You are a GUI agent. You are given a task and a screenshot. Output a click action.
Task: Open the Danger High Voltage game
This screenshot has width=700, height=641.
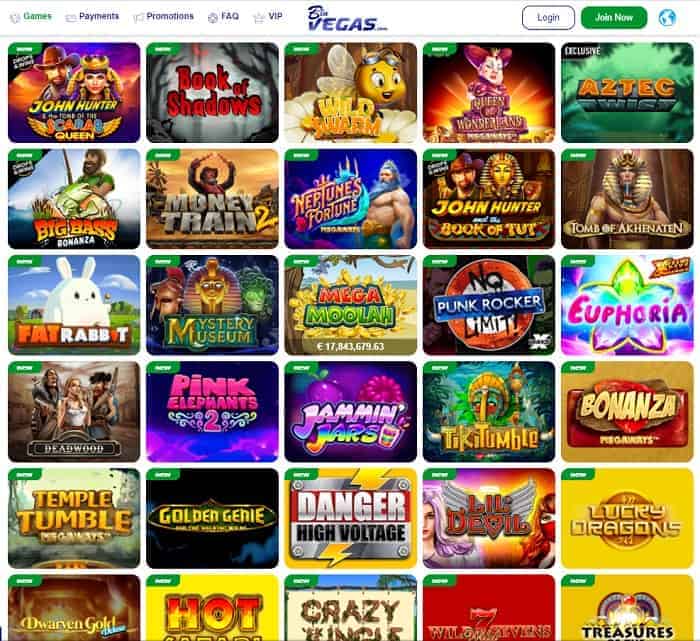pos(350,518)
